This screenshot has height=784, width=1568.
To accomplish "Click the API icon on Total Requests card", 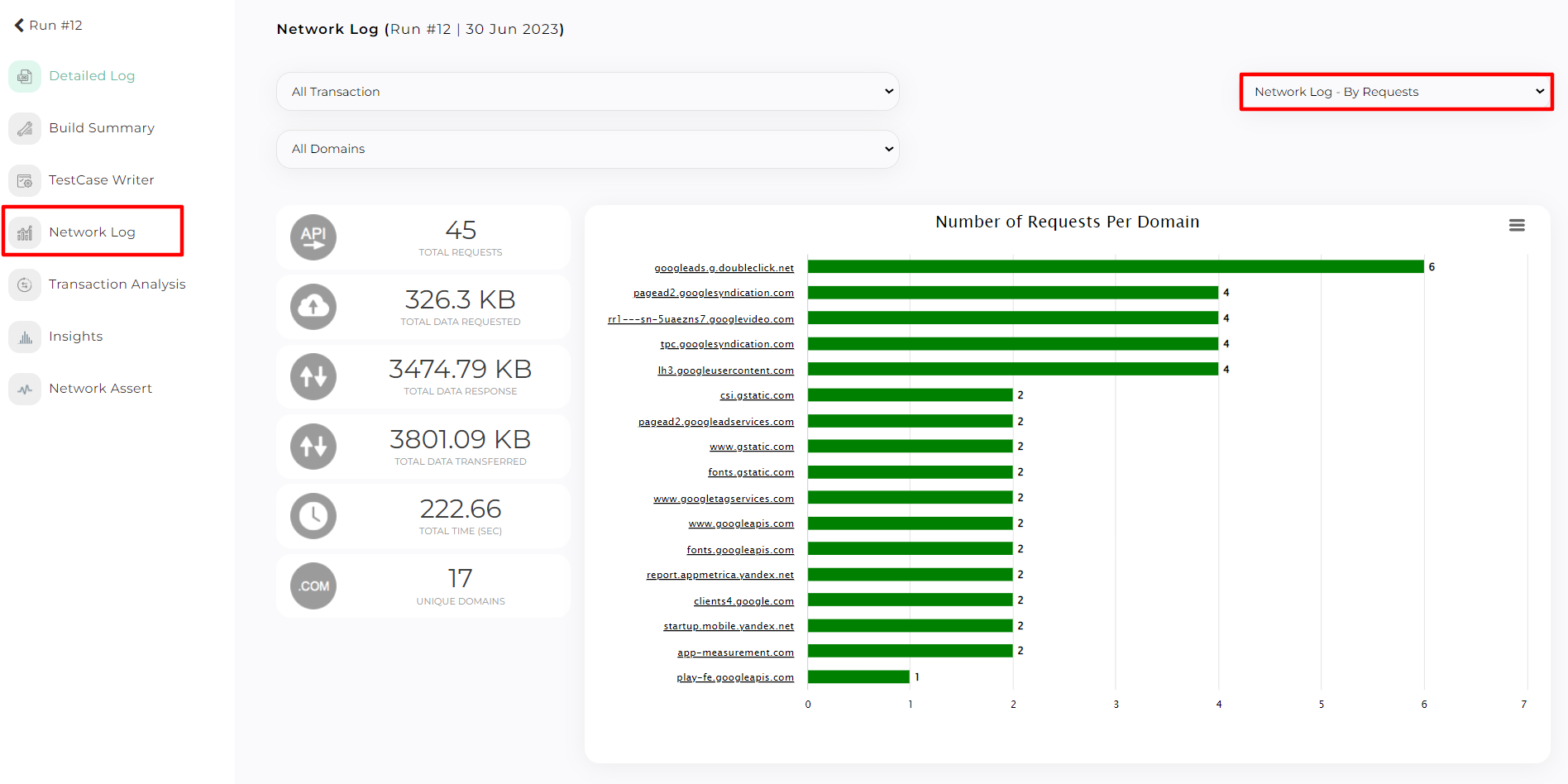I will coord(313,237).
